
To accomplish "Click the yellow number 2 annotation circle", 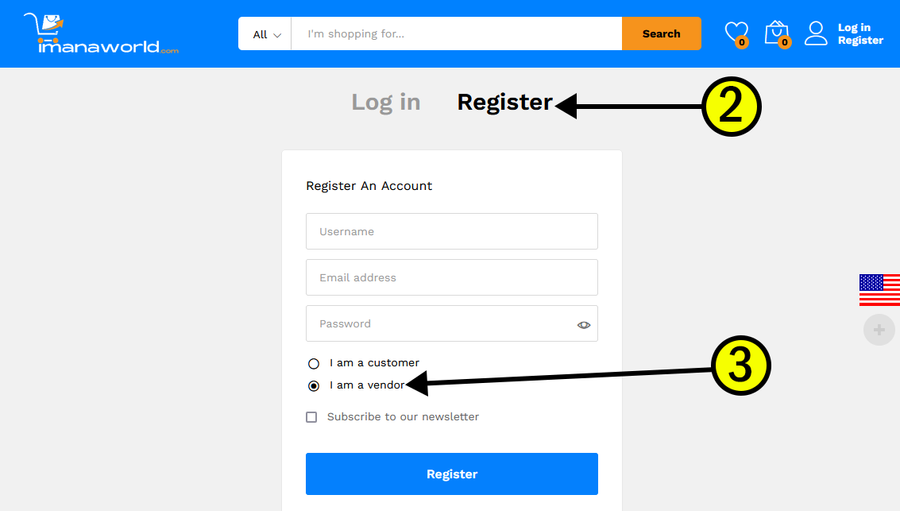I will pos(731,106).
